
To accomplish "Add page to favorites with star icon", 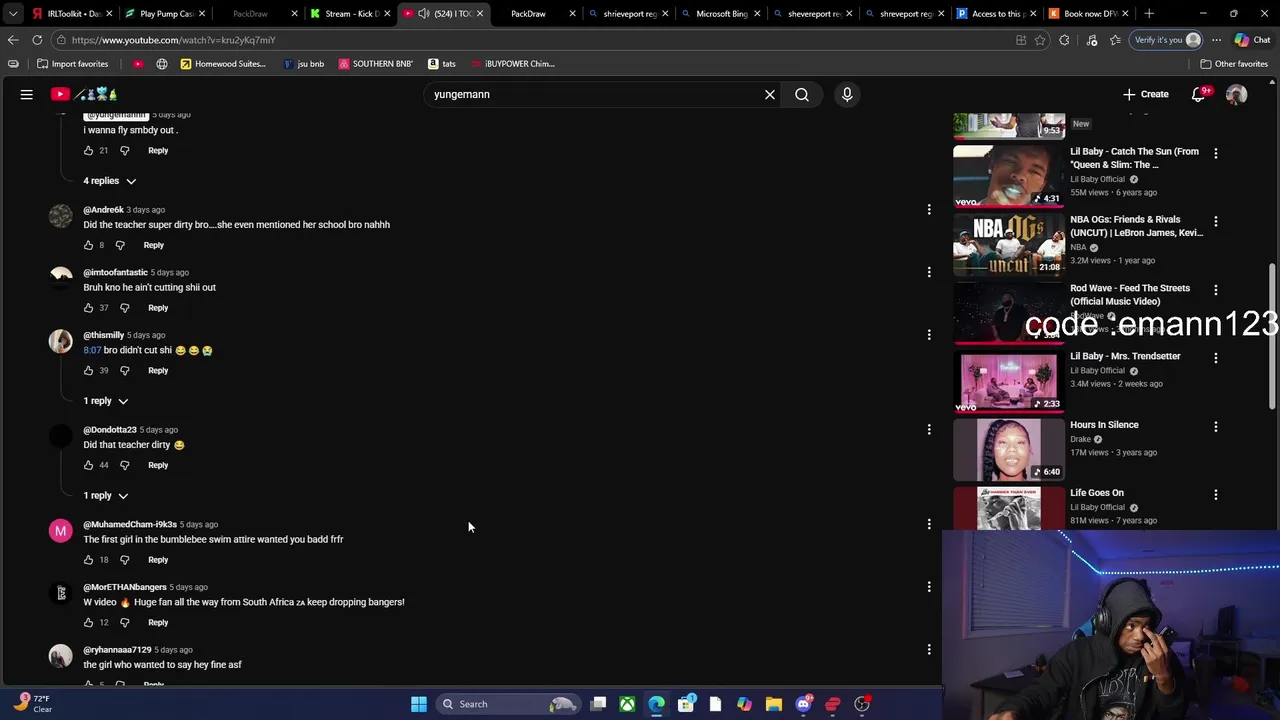I will click(1040, 40).
